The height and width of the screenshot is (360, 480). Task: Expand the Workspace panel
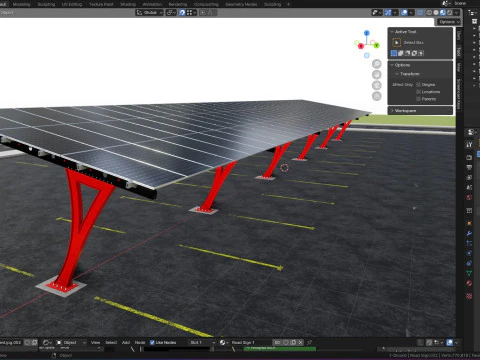click(x=420, y=110)
